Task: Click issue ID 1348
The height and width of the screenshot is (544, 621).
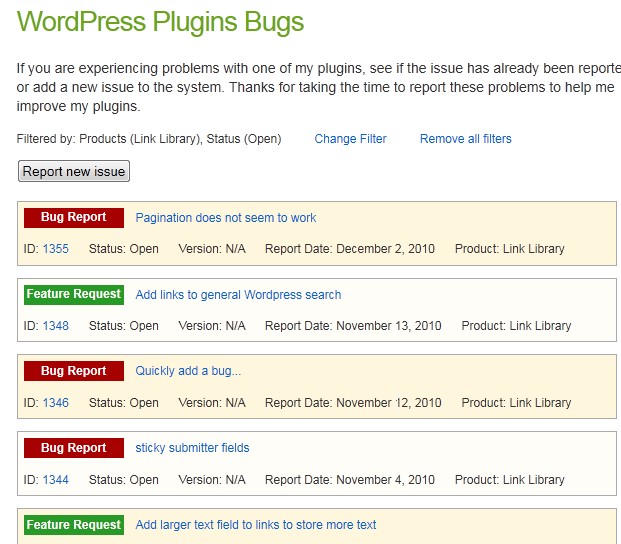Action: (x=55, y=325)
